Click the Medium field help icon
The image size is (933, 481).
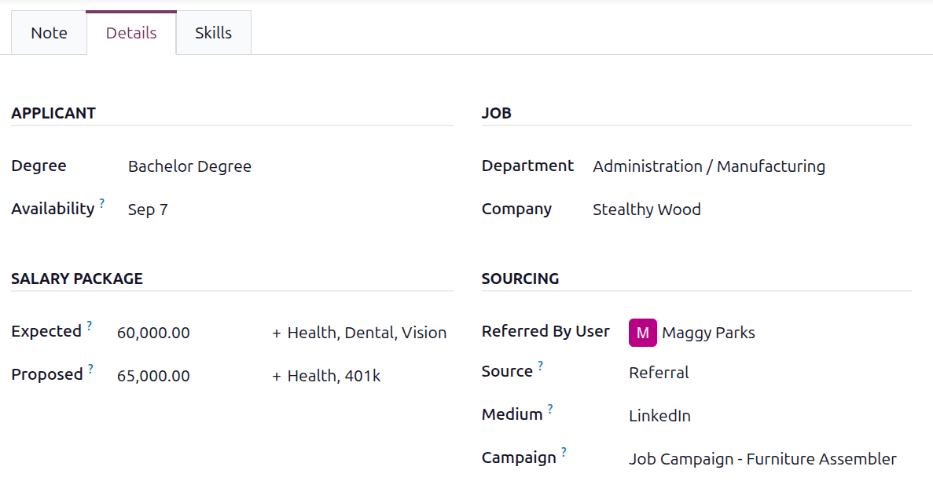pos(550,408)
